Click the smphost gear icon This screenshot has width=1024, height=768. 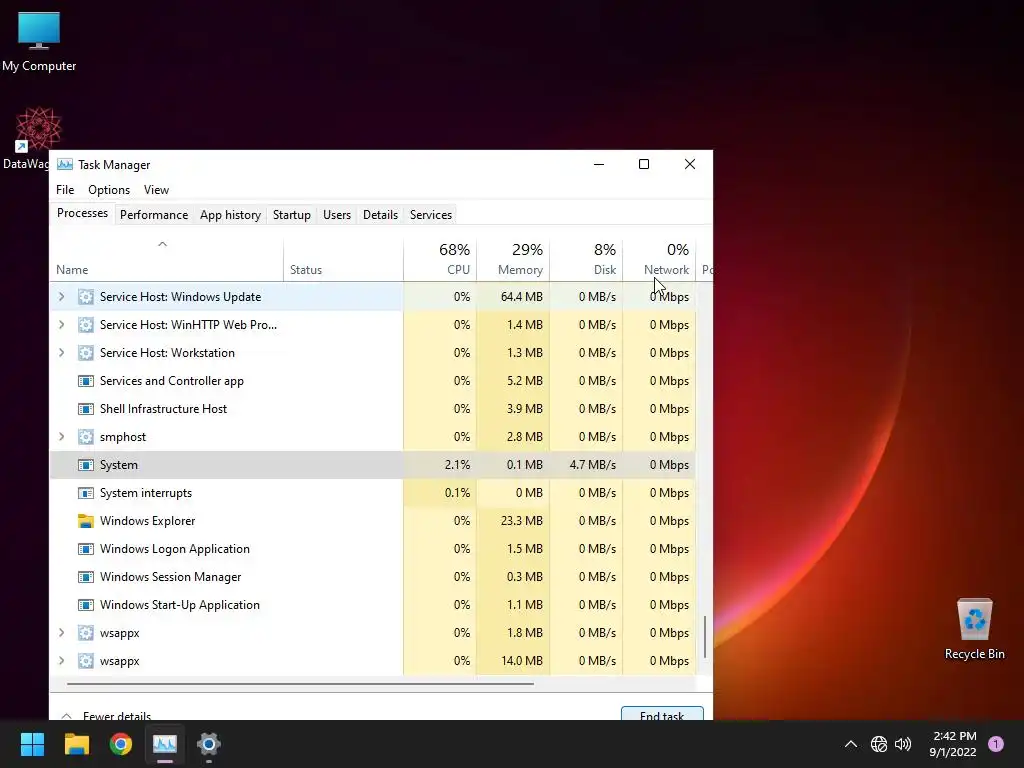tap(86, 437)
